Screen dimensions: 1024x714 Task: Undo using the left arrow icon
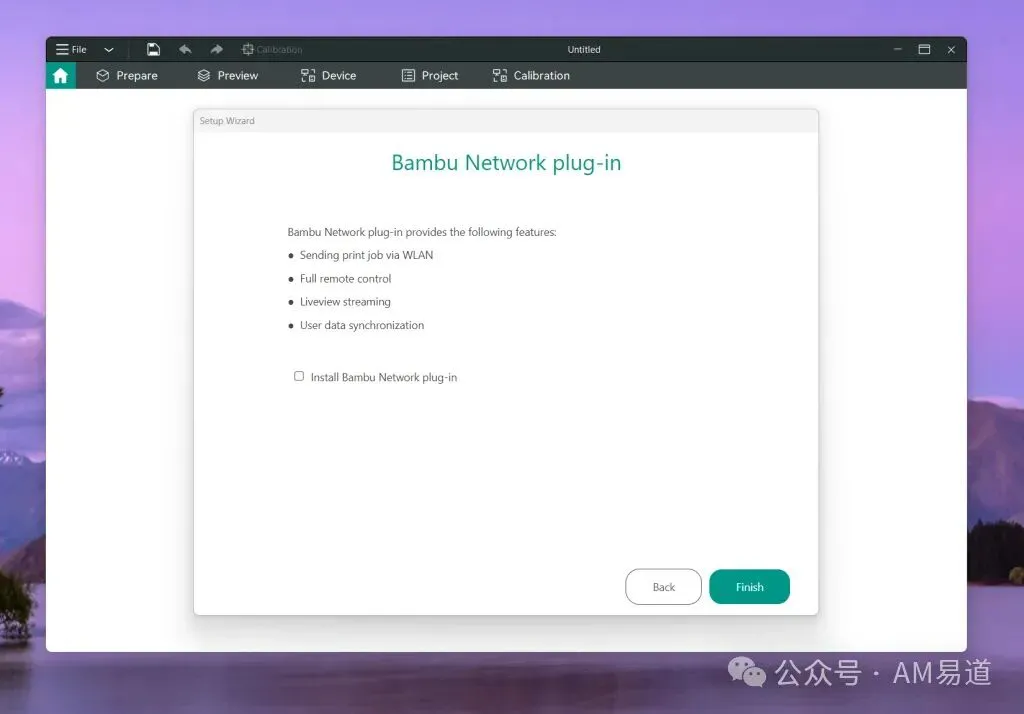185,49
